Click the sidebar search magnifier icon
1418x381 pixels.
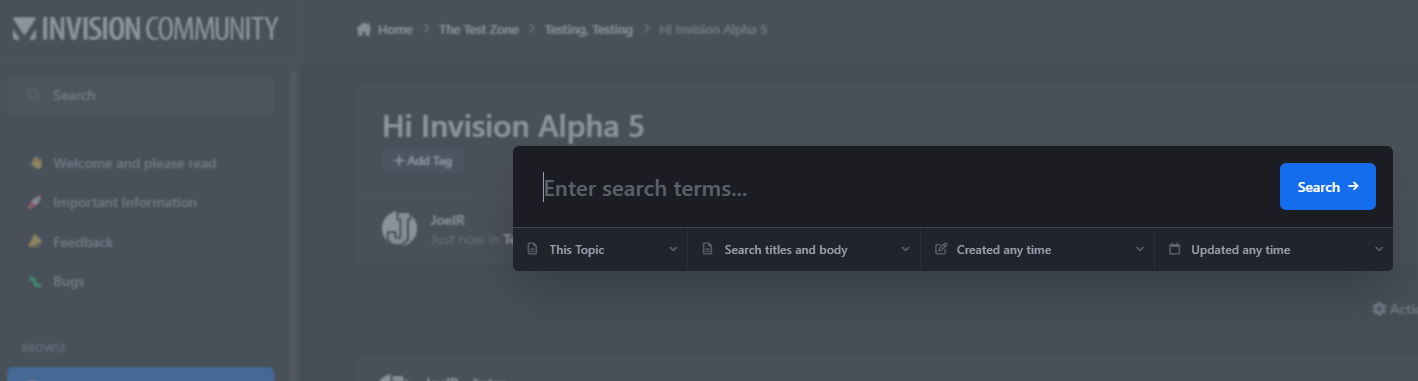click(34, 95)
